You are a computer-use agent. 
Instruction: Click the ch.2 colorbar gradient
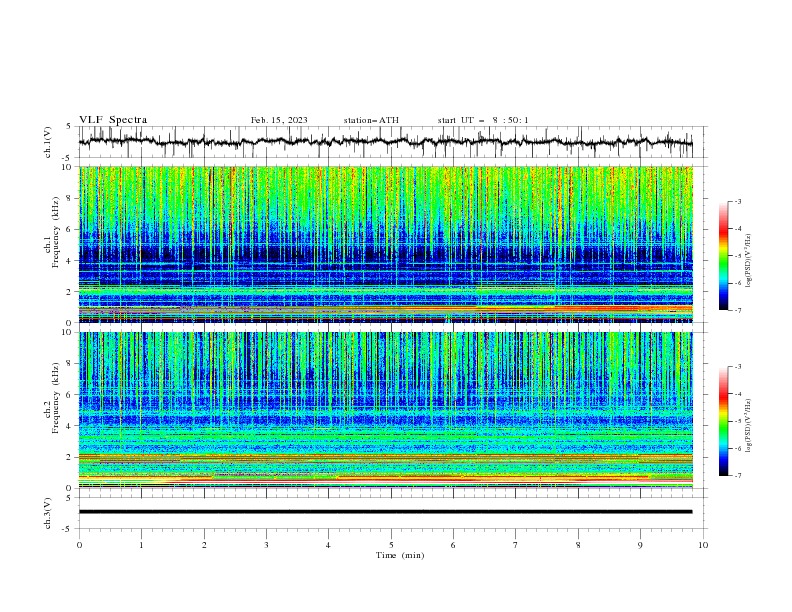[723, 421]
